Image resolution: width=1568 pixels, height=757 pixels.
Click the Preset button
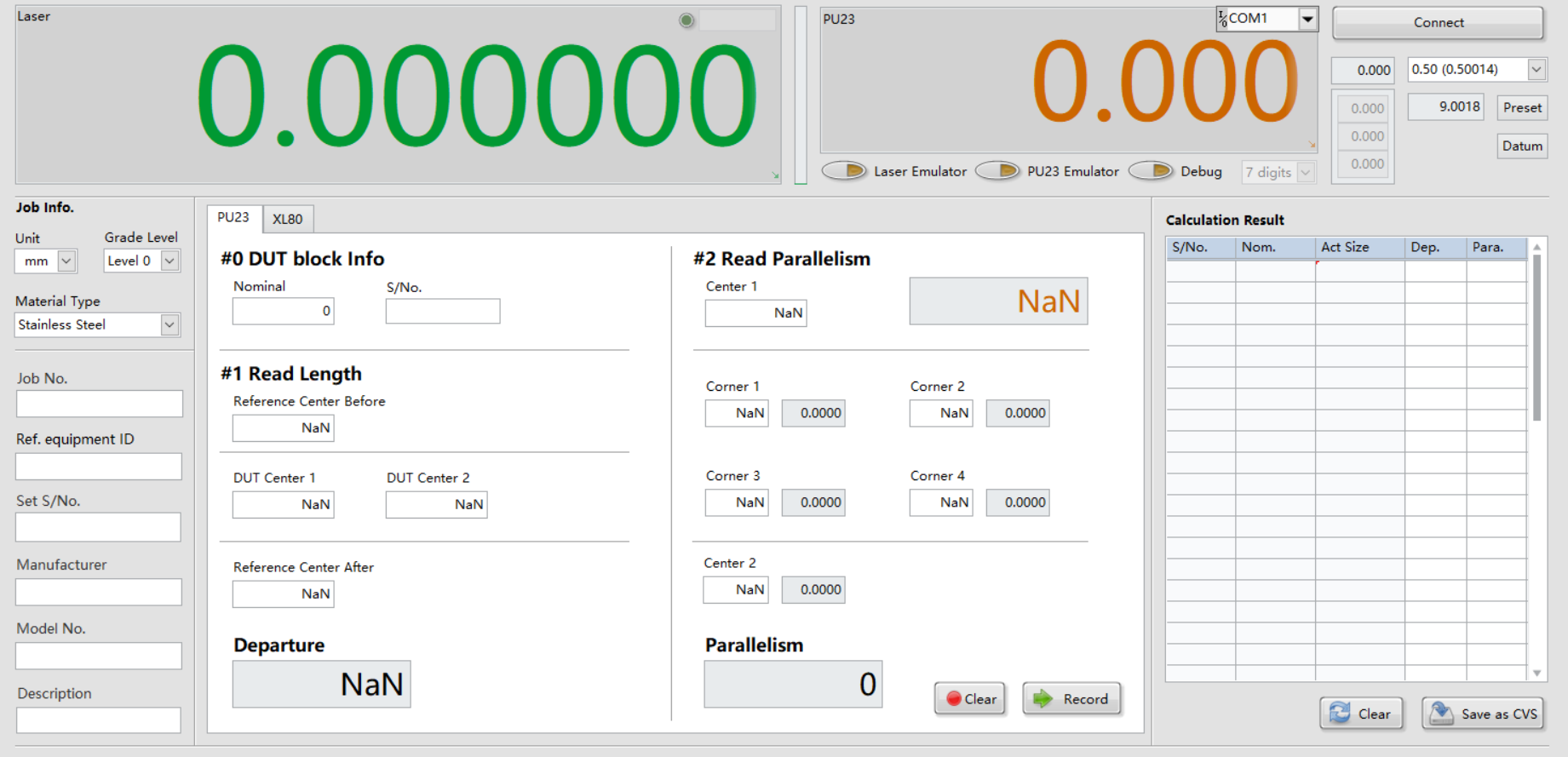1522,107
